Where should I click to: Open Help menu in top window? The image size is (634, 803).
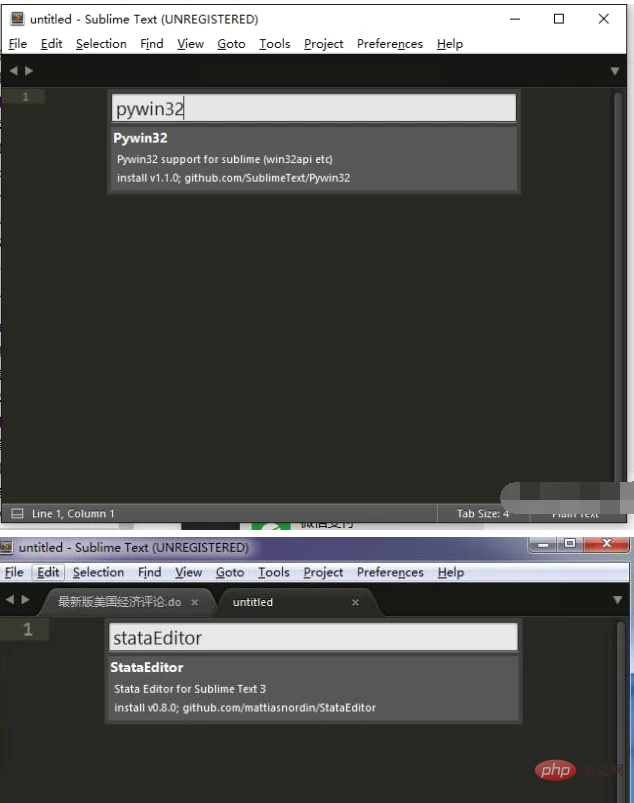pos(450,44)
